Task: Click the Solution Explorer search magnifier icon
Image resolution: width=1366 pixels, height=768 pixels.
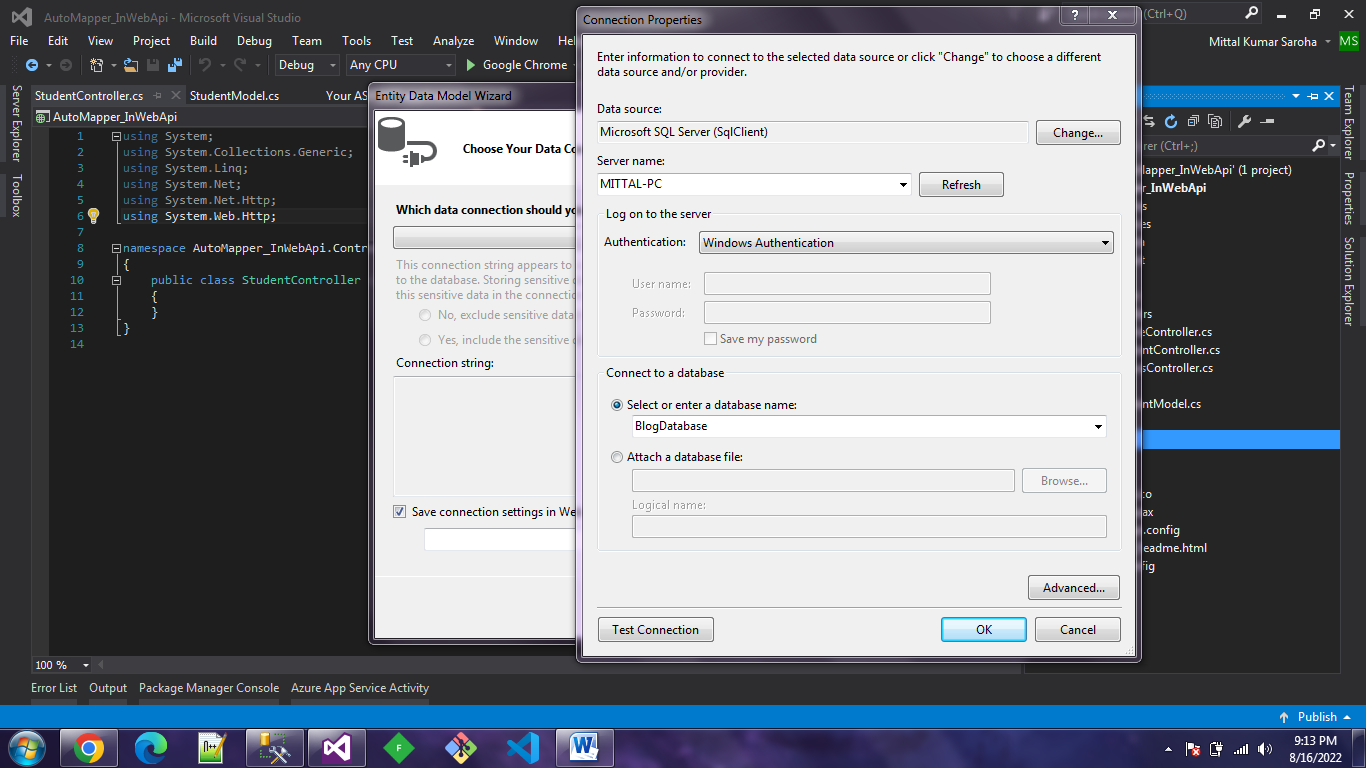Action: pyautogui.click(x=1319, y=146)
